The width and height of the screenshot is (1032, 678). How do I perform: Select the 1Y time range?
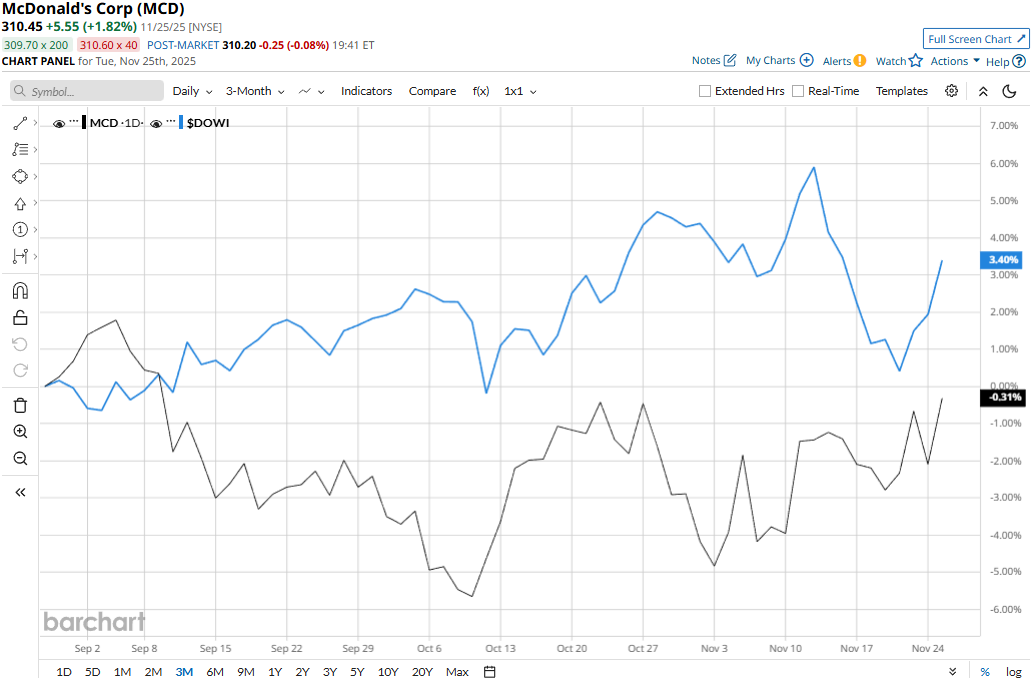pos(275,671)
